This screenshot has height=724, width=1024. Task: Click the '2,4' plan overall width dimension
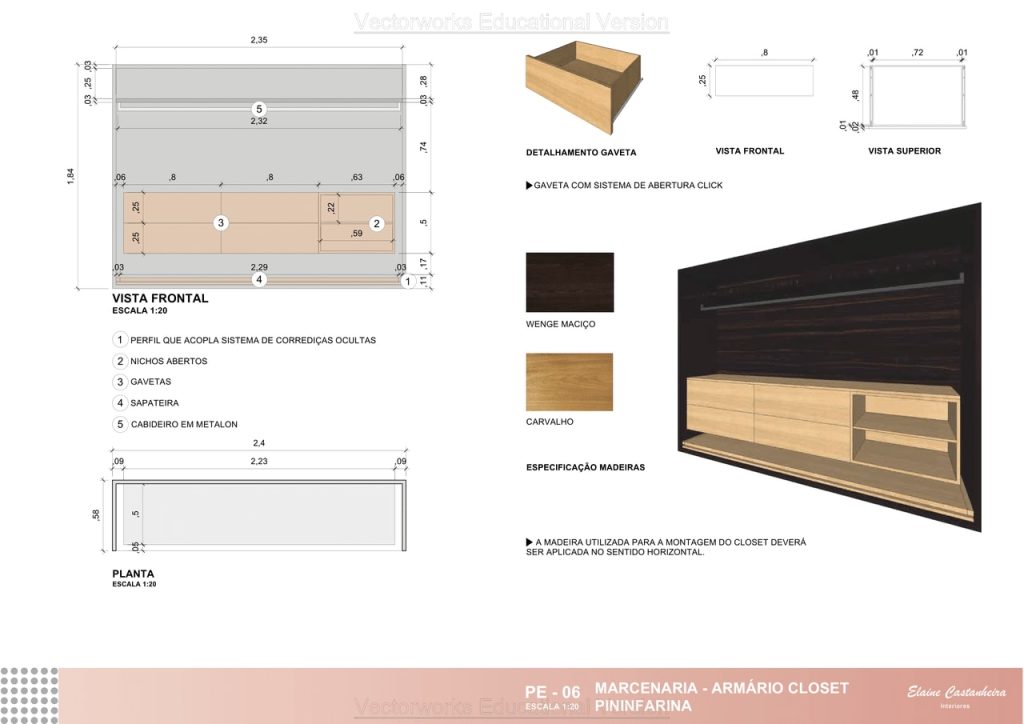click(259, 443)
